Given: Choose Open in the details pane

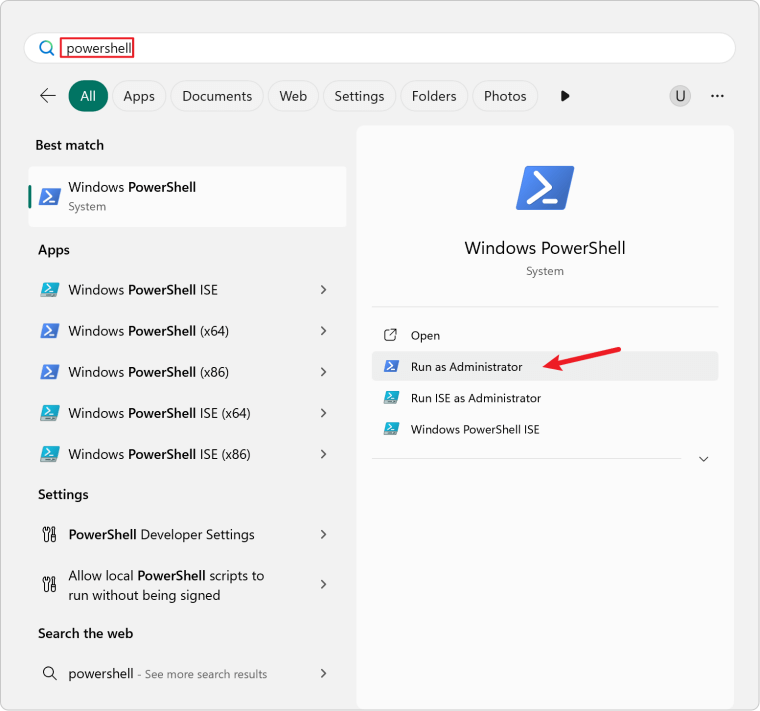Looking at the screenshot, I should (x=545, y=335).
